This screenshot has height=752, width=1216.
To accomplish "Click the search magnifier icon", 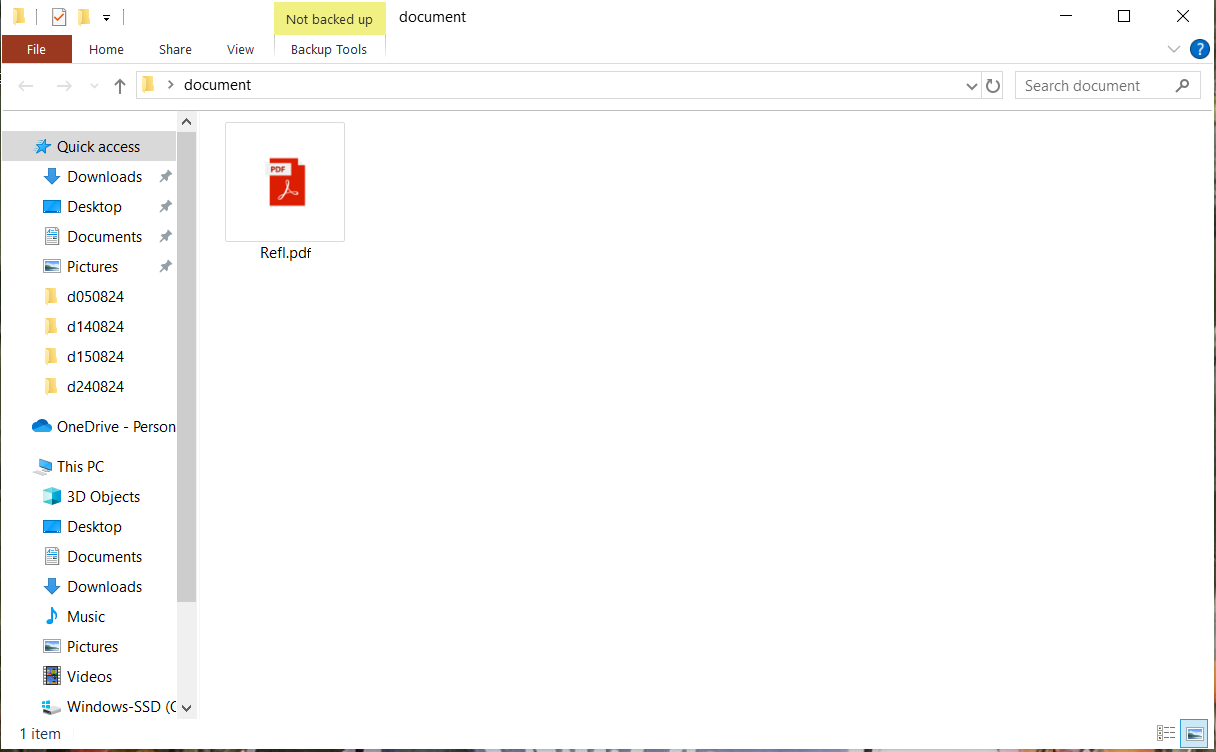I will (1183, 85).
